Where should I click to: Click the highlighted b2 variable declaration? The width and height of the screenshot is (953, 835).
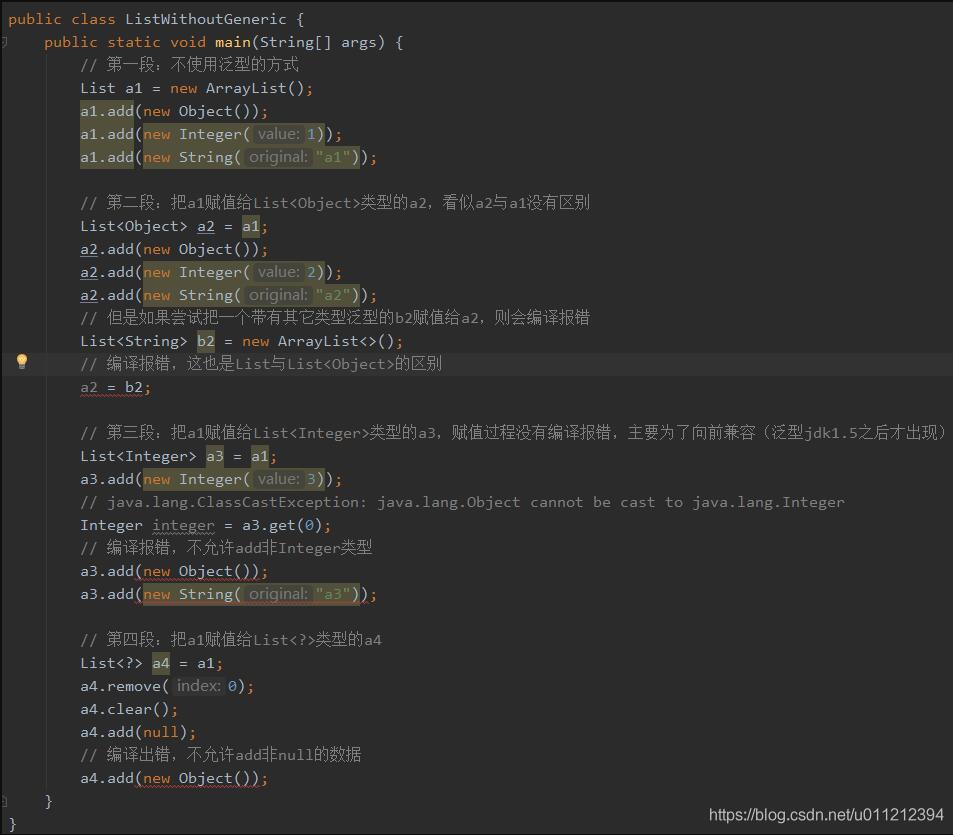tap(205, 340)
